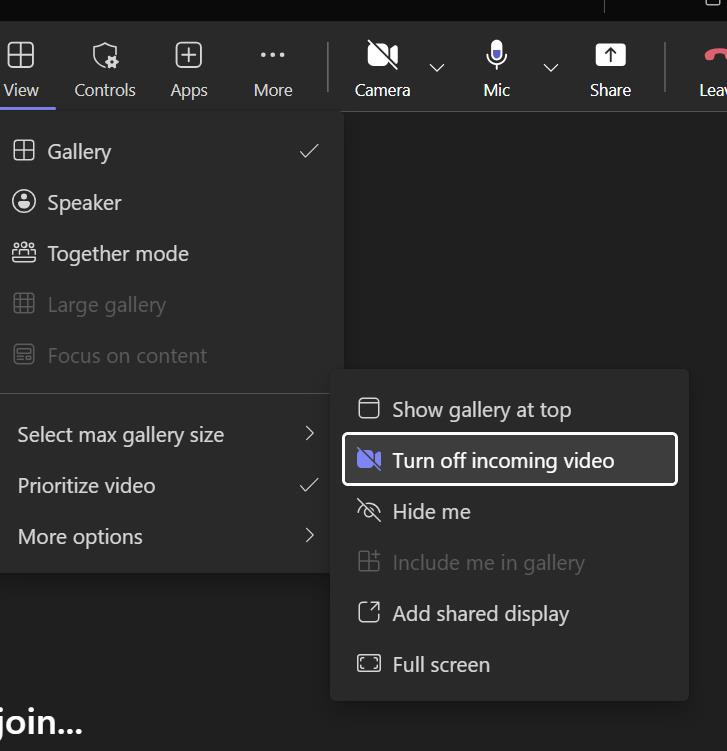Choose Together mode
This screenshot has width=727, height=751.
pyautogui.click(x=165, y=253)
